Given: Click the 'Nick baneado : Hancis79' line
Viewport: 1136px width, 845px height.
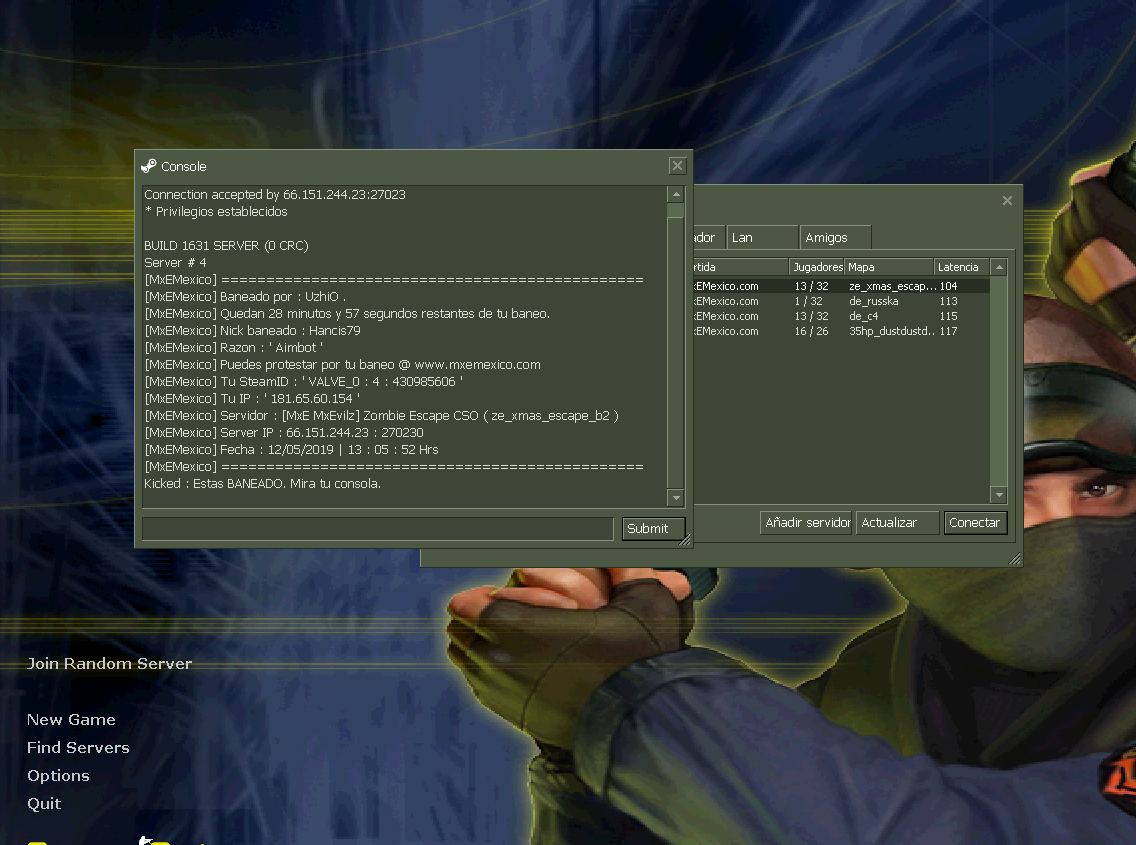Looking at the screenshot, I should click(x=252, y=330).
